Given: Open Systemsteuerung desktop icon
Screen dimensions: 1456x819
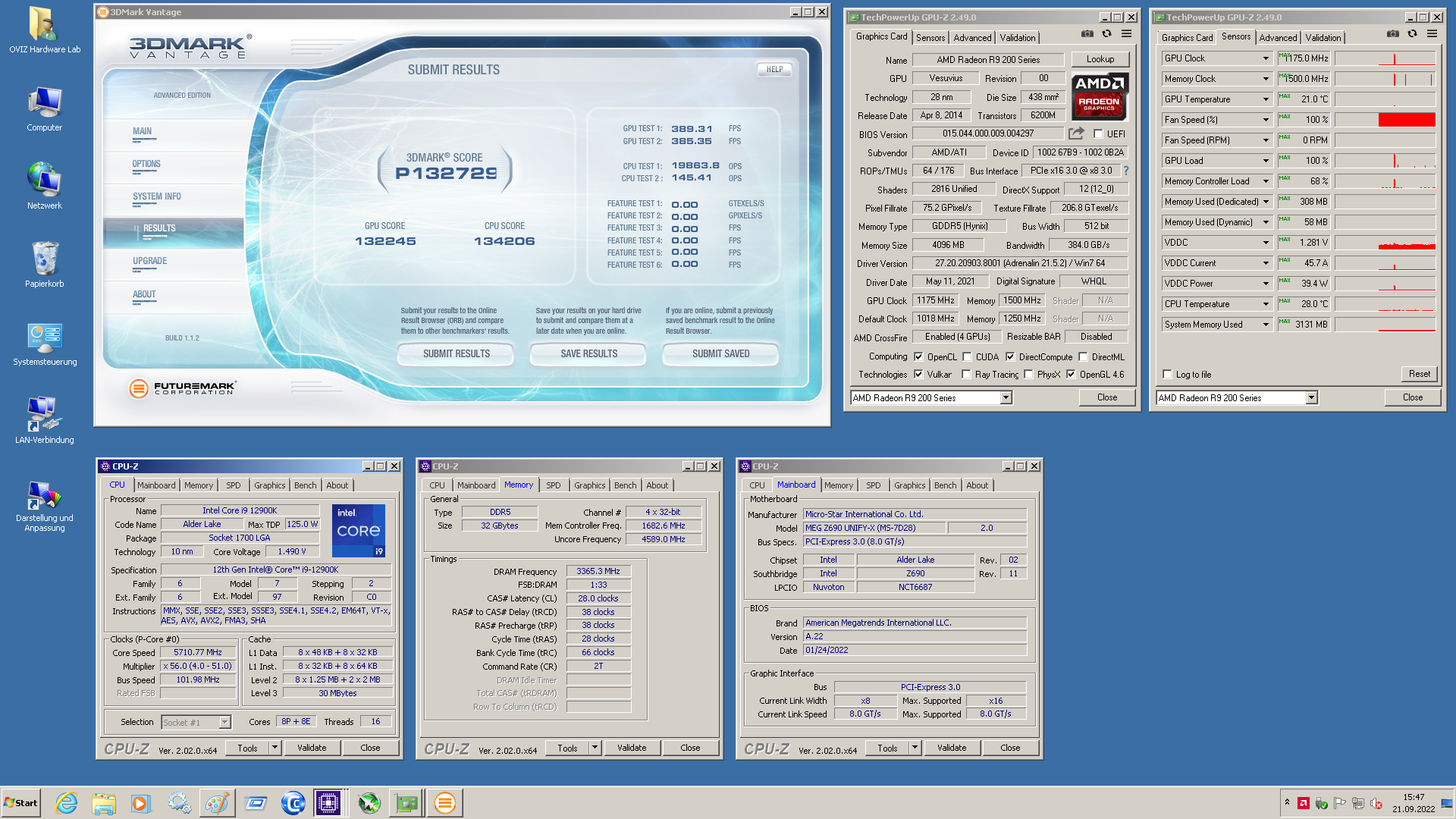Looking at the screenshot, I should point(44,343).
